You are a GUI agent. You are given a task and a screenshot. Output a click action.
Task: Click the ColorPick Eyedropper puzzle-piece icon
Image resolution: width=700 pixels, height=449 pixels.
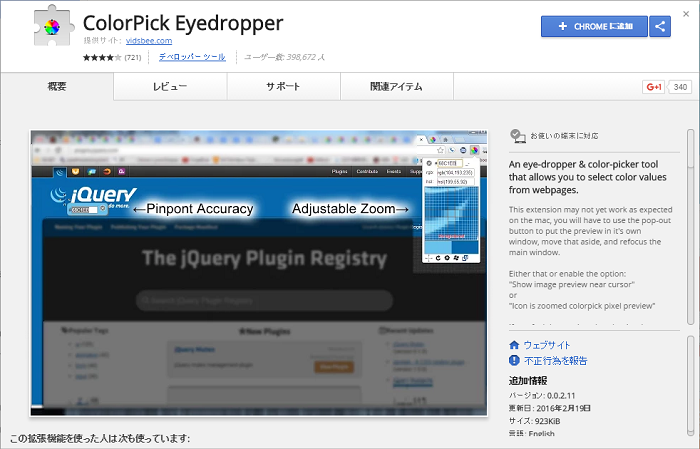(53, 26)
